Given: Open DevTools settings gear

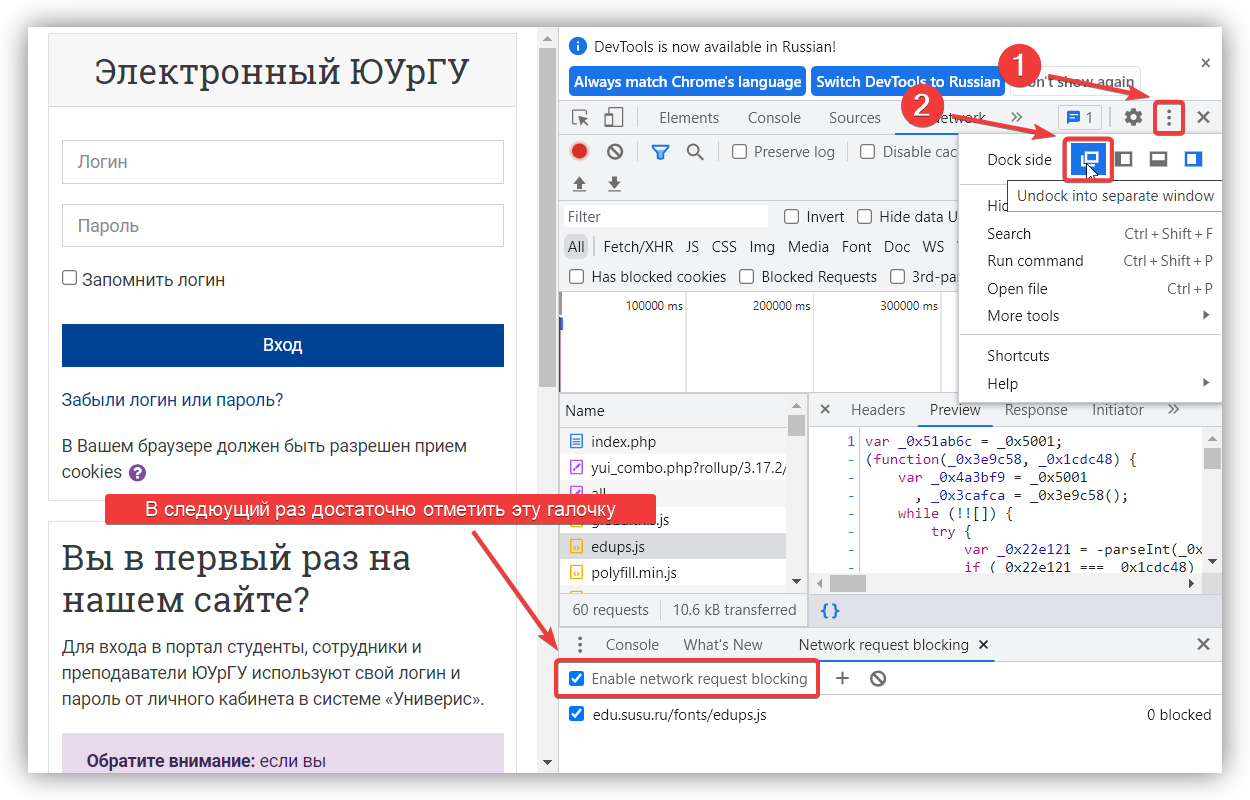Looking at the screenshot, I should point(1133,118).
